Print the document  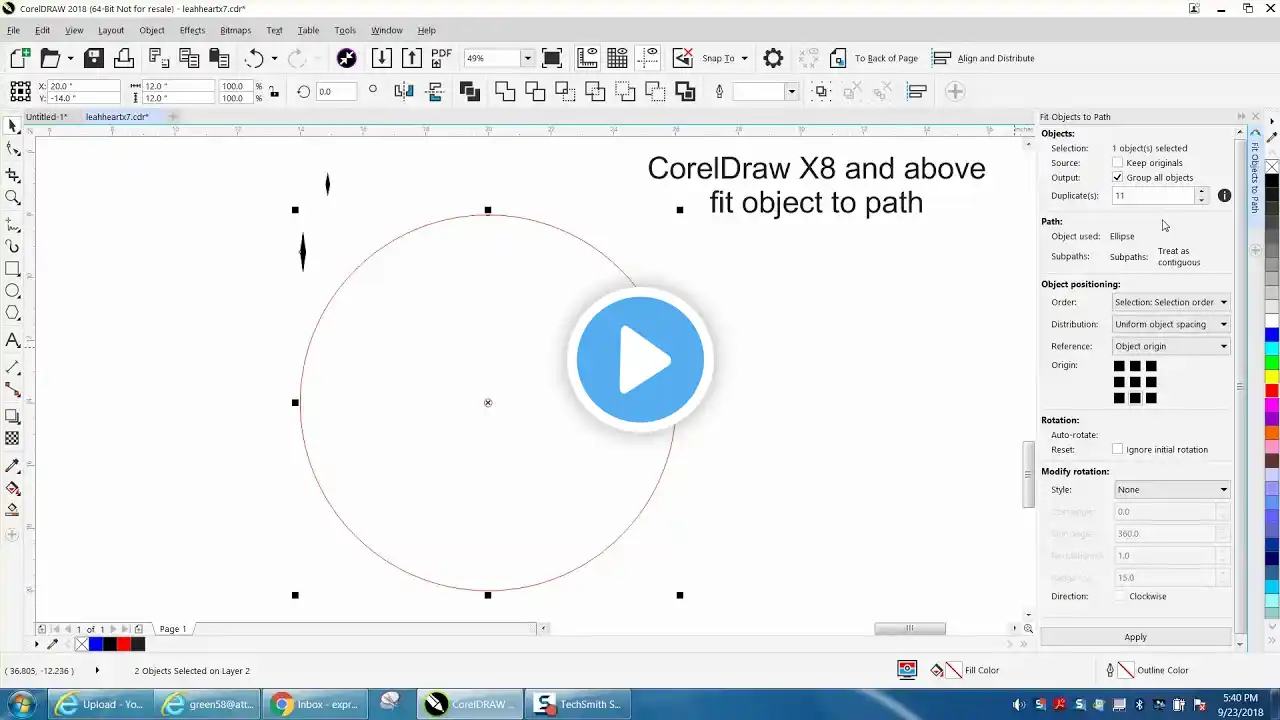tap(124, 58)
